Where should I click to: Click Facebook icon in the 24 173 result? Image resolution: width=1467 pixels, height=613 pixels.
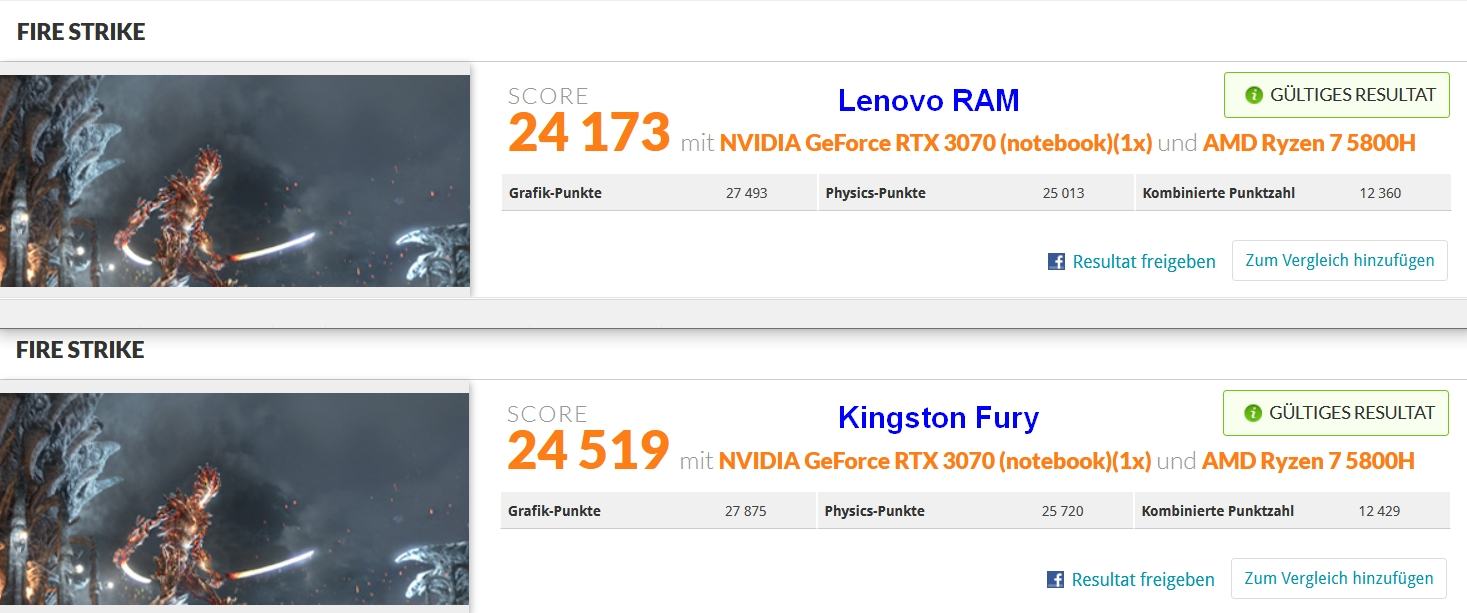pyautogui.click(x=1056, y=262)
